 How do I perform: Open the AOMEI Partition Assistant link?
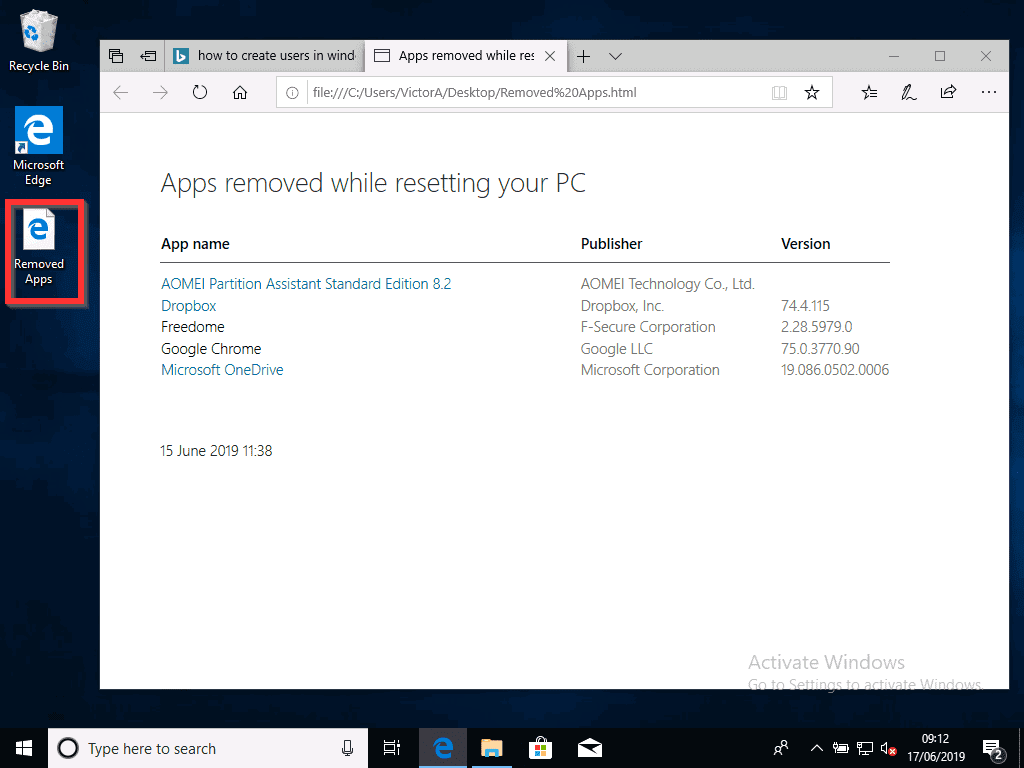point(306,284)
